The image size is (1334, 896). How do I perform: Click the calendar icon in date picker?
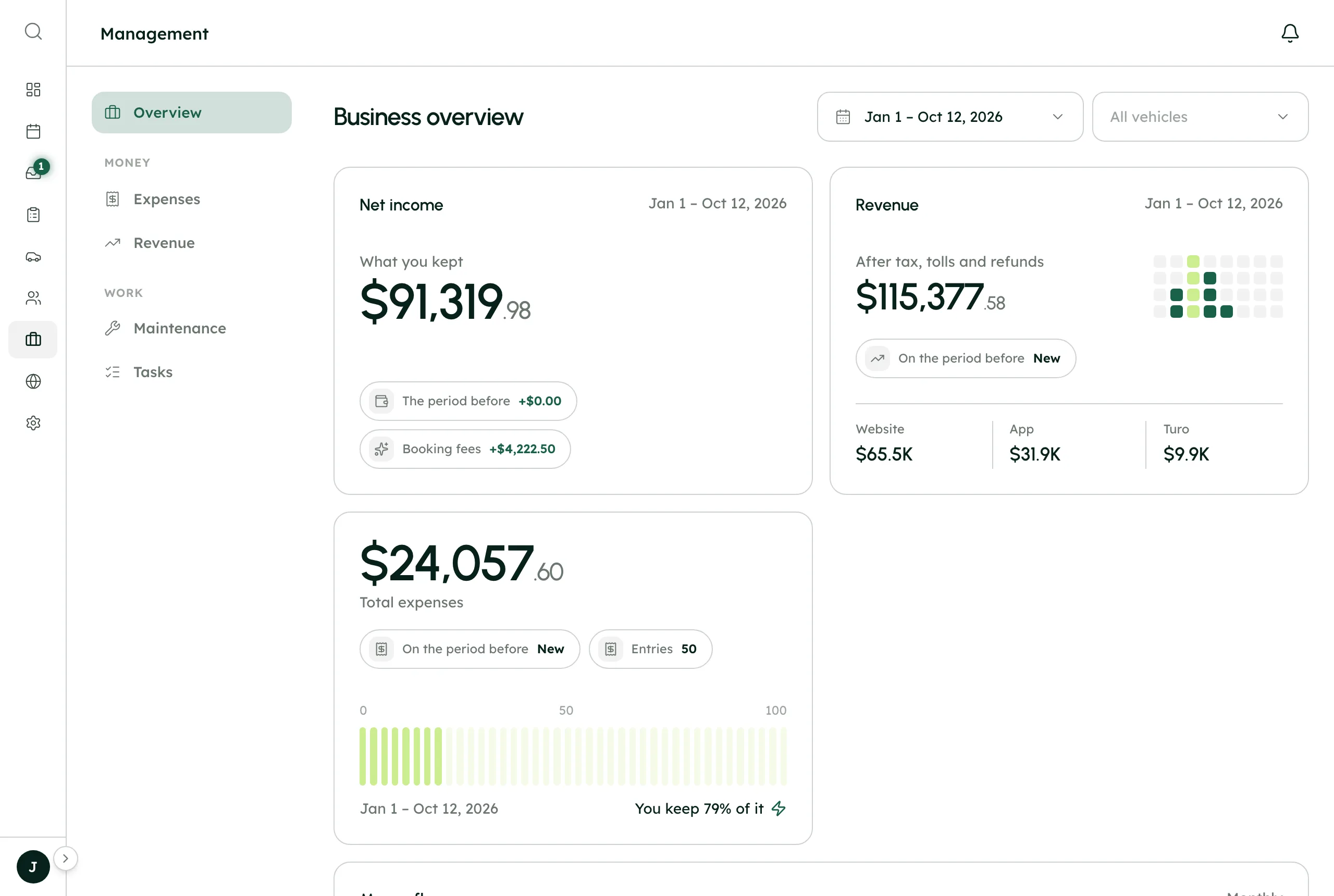click(843, 117)
